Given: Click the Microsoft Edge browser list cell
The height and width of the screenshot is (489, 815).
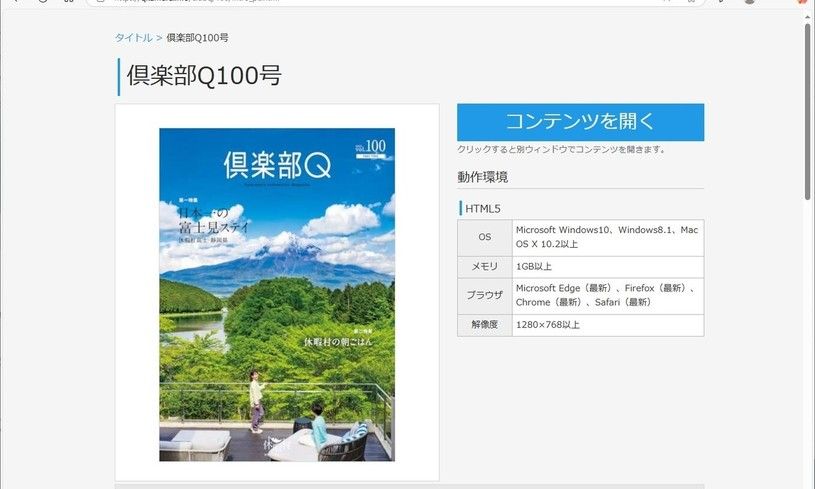Looking at the screenshot, I should [608, 296].
